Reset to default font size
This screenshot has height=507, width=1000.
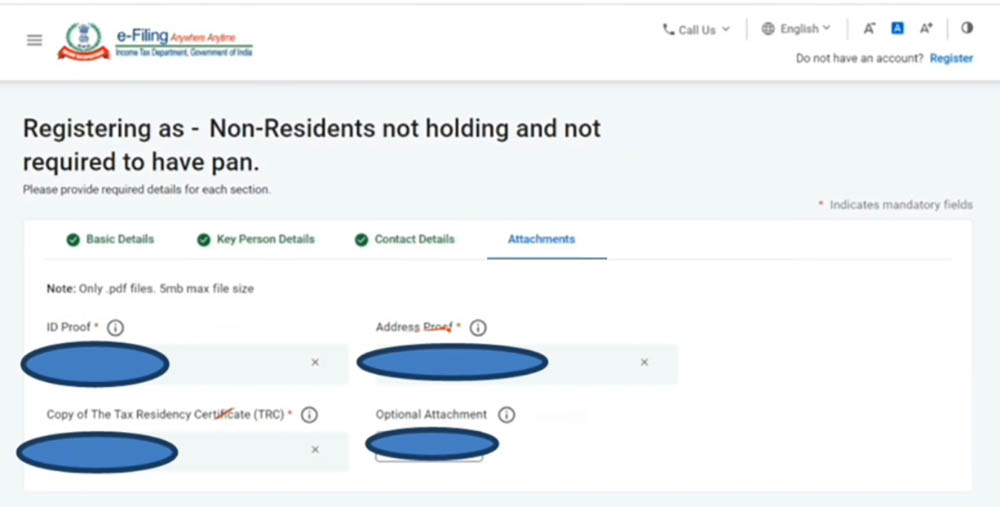tap(897, 29)
